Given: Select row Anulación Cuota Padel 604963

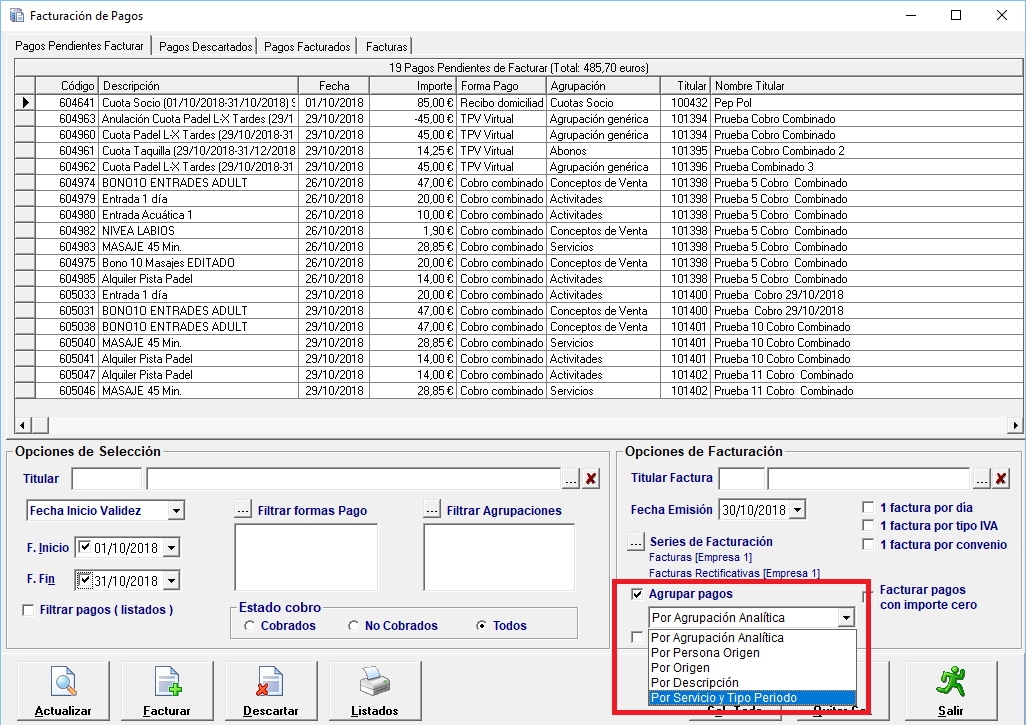Looking at the screenshot, I should pyautogui.click(x=519, y=119).
